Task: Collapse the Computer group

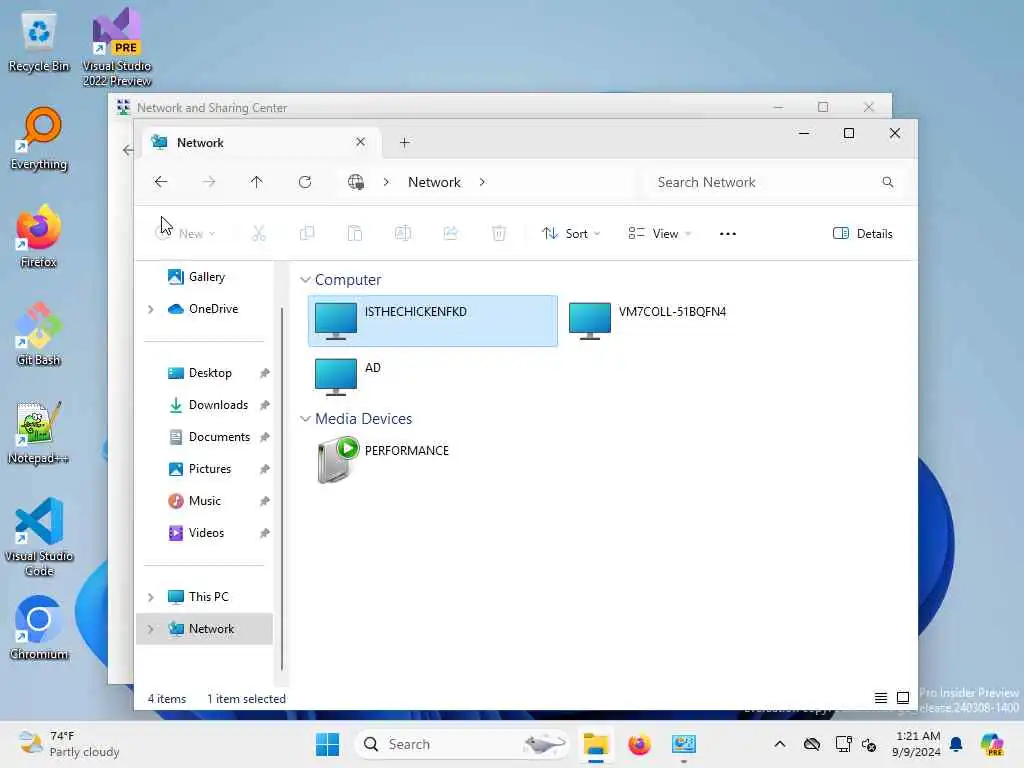Action: 305,280
